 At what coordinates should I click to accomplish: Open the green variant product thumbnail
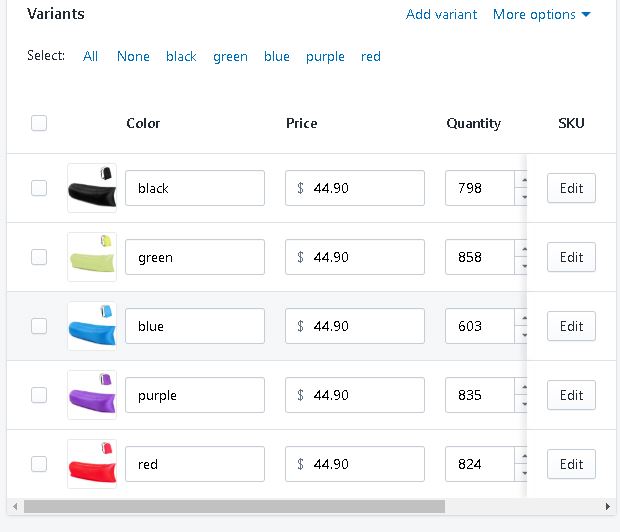click(92, 257)
